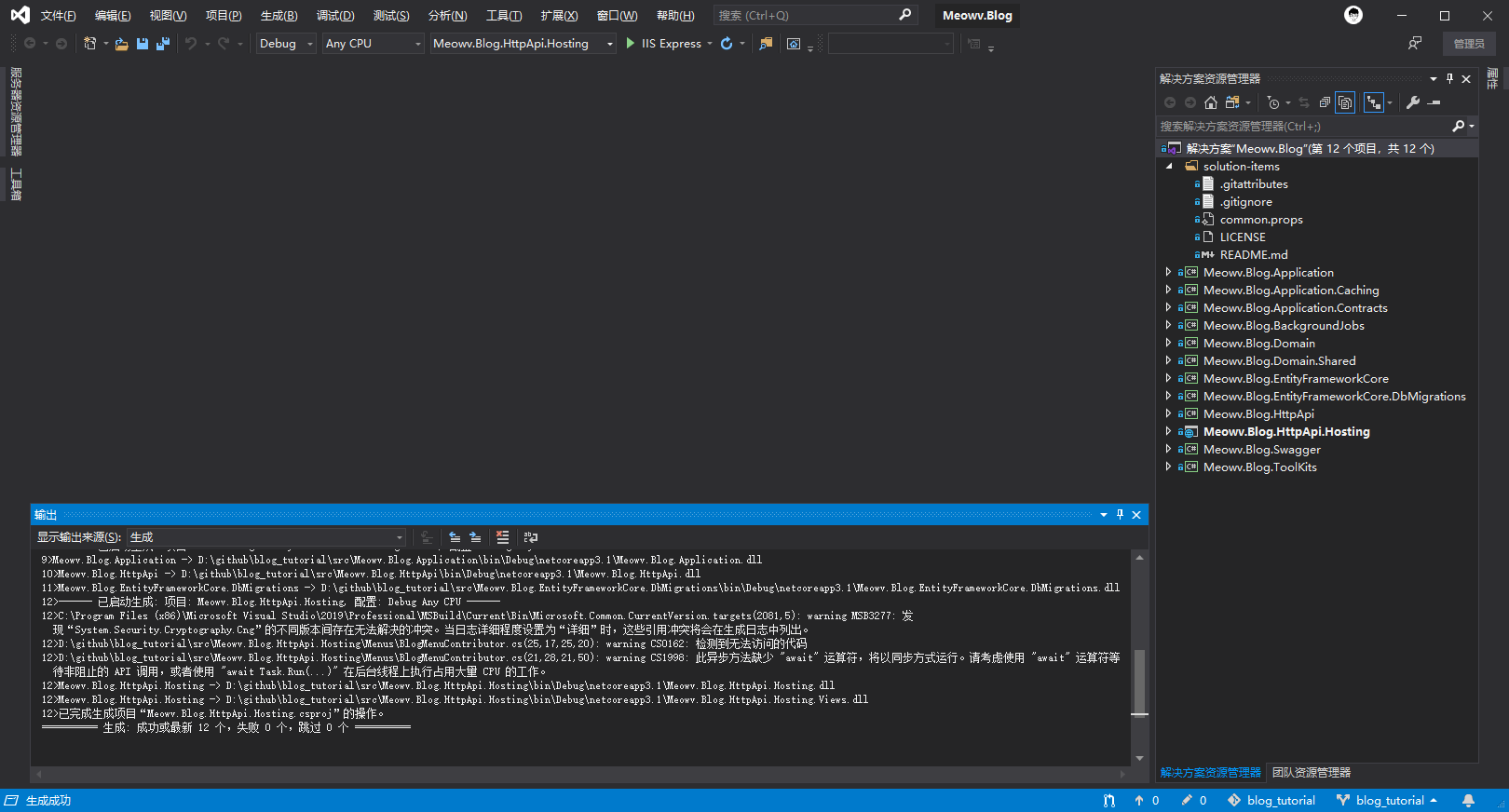Click the Home icon in Solution Explorer
This screenshot has width=1509, height=812.
1211,102
